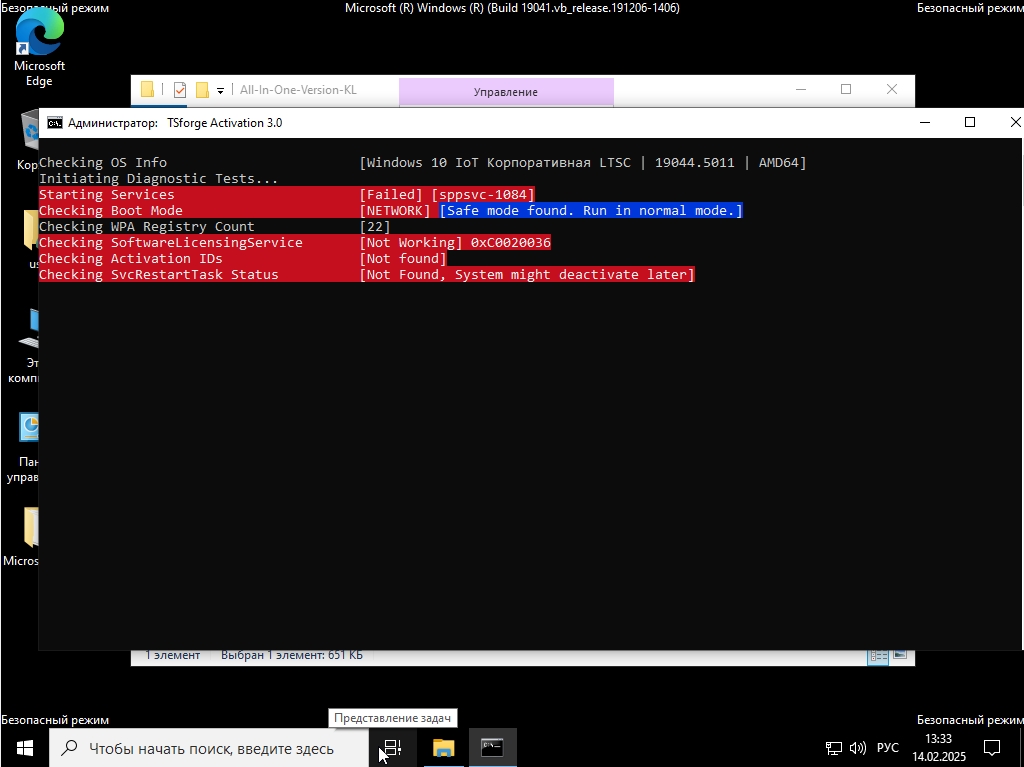The width and height of the screenshot is (1024, 767).
Task: Click the blue 'Safe mode found' message
Action: (x=591, y=210)
